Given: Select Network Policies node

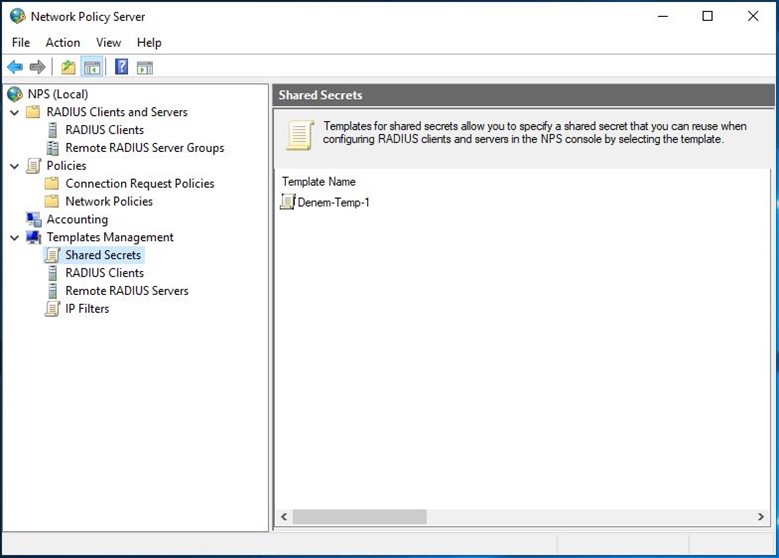Looking at the screenshot, I should click(109, 201).
